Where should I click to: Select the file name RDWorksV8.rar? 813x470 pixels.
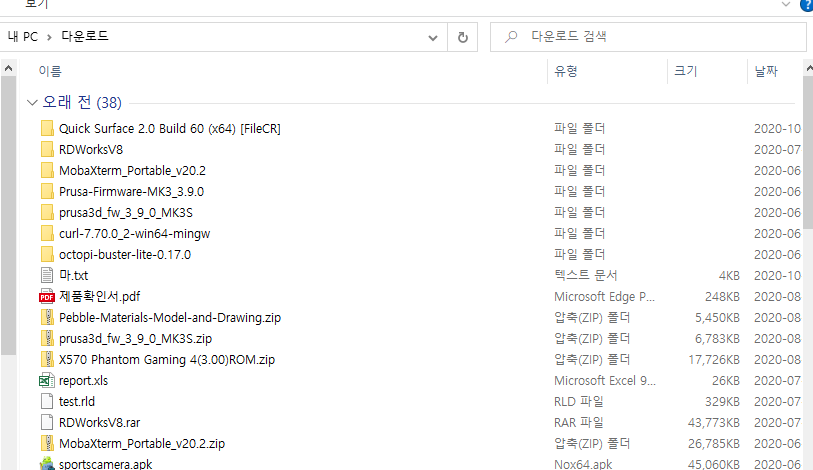click(100, 423)
